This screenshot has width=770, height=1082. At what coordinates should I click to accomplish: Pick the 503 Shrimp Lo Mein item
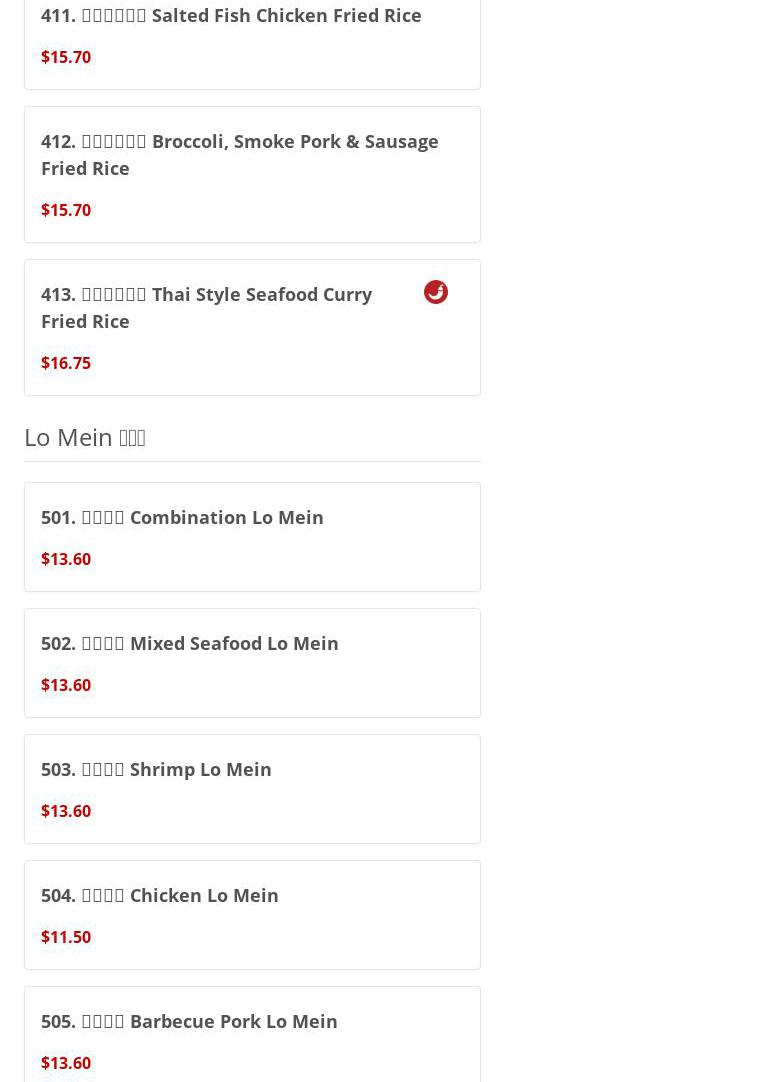click(156, 770)
